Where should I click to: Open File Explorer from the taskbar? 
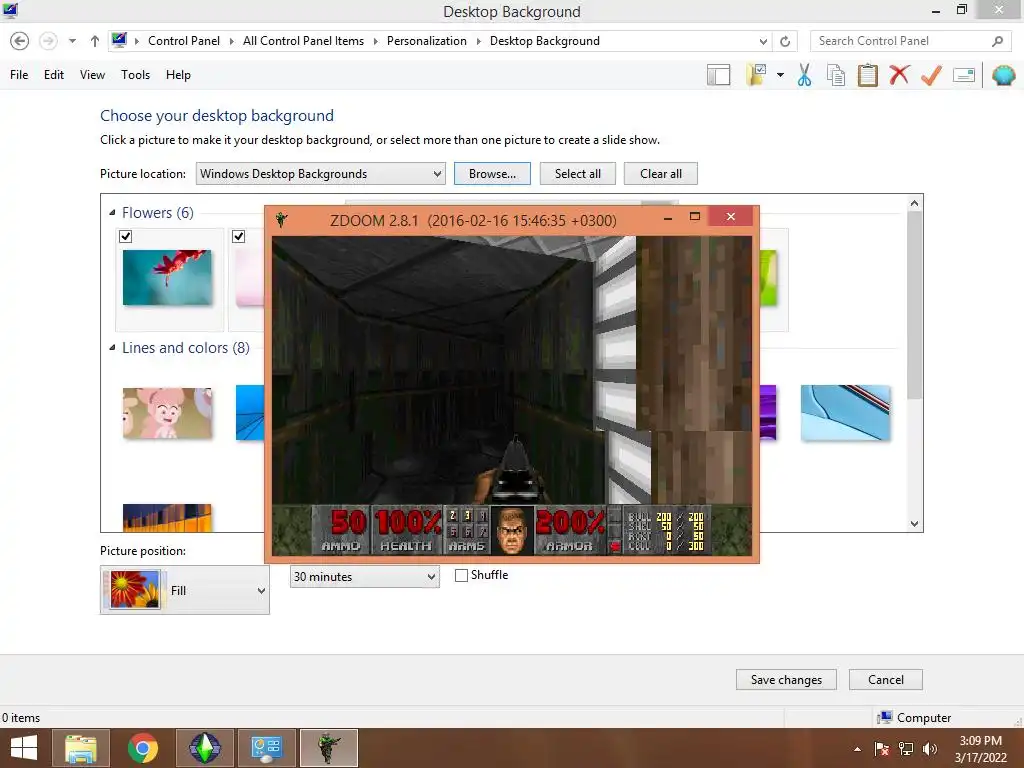(x=81, y=748)
